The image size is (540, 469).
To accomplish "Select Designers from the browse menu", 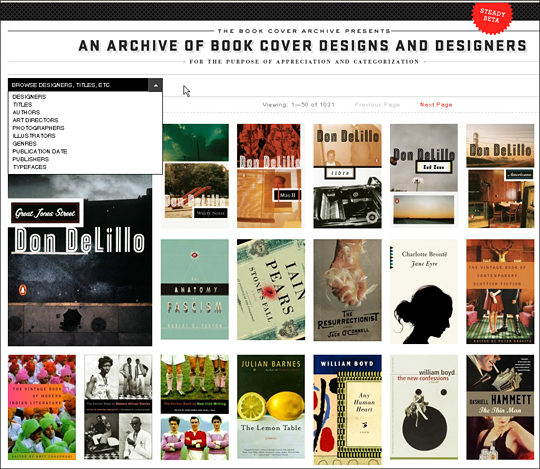I will pyautogui.click(x=29, y=97).
